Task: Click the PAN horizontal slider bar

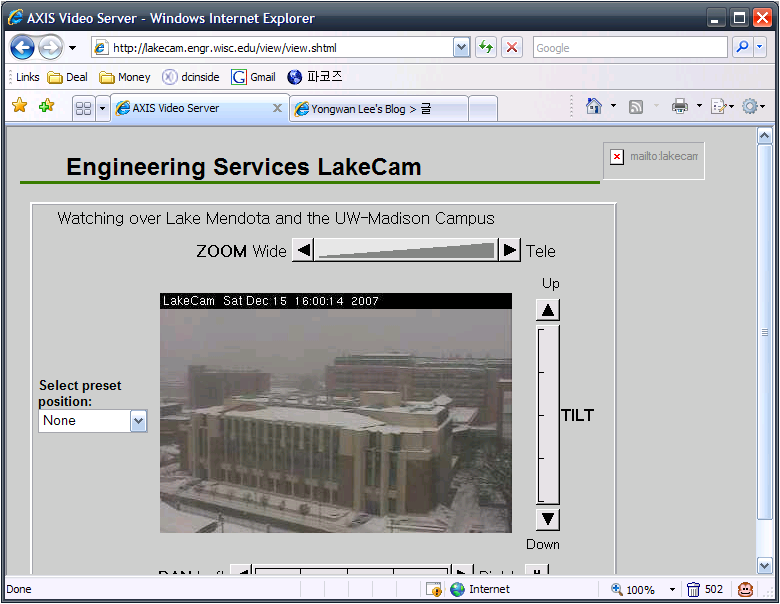Action: tap(352, 570)
